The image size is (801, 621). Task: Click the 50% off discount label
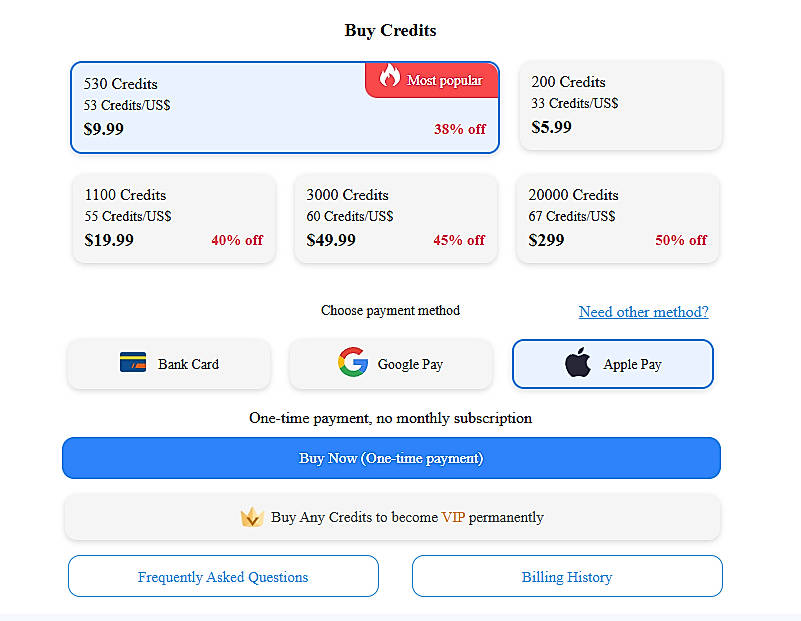click(x=681, y=240)
